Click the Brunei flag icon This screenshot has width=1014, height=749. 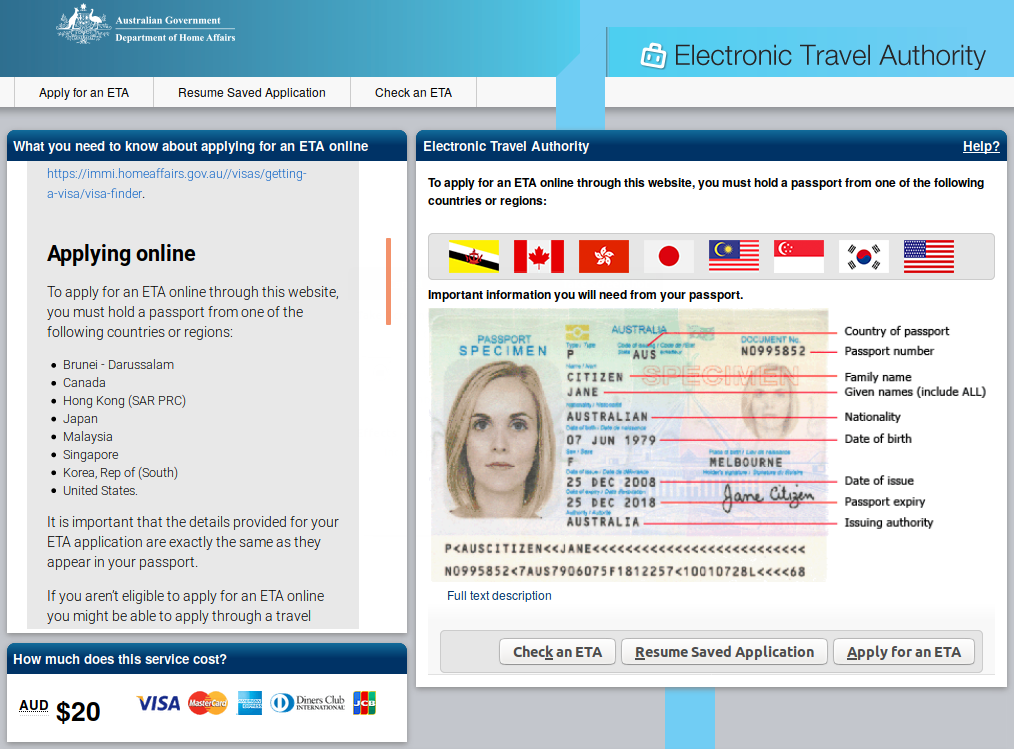tap(473, 256)
